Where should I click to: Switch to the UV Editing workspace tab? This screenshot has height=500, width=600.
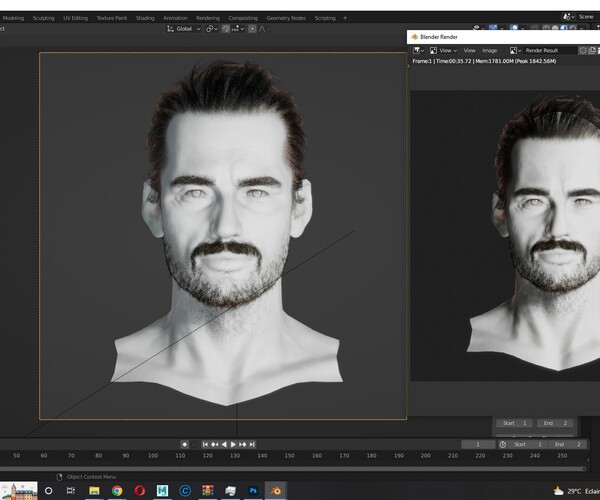click(75, 18)
